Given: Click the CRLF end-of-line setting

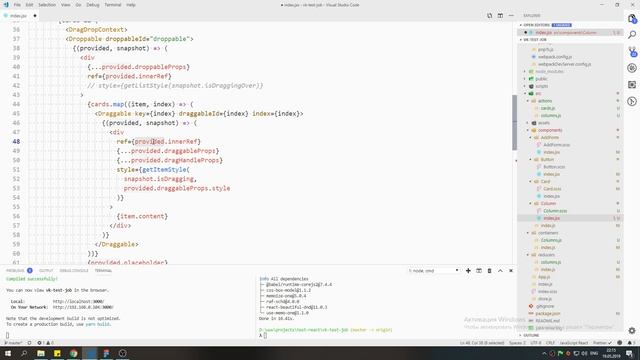Looking at the screenshot, I should coord(550,343).
